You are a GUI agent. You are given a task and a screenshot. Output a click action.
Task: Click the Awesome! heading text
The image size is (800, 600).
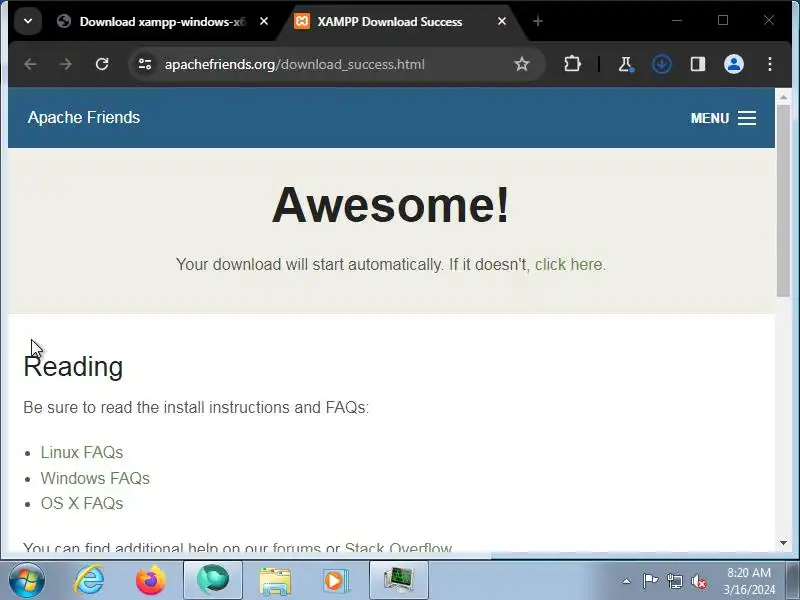(391, 205)
